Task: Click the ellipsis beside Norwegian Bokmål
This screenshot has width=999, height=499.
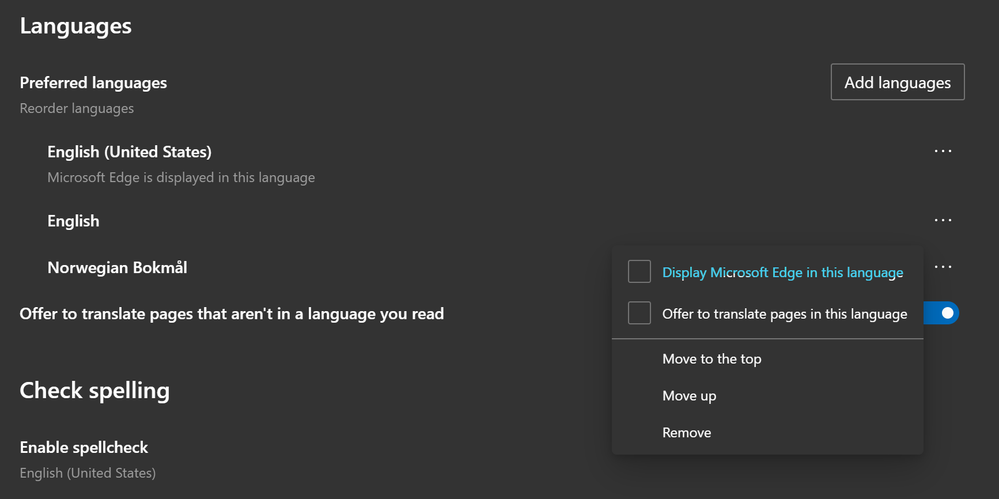Action: coord(942,267)
